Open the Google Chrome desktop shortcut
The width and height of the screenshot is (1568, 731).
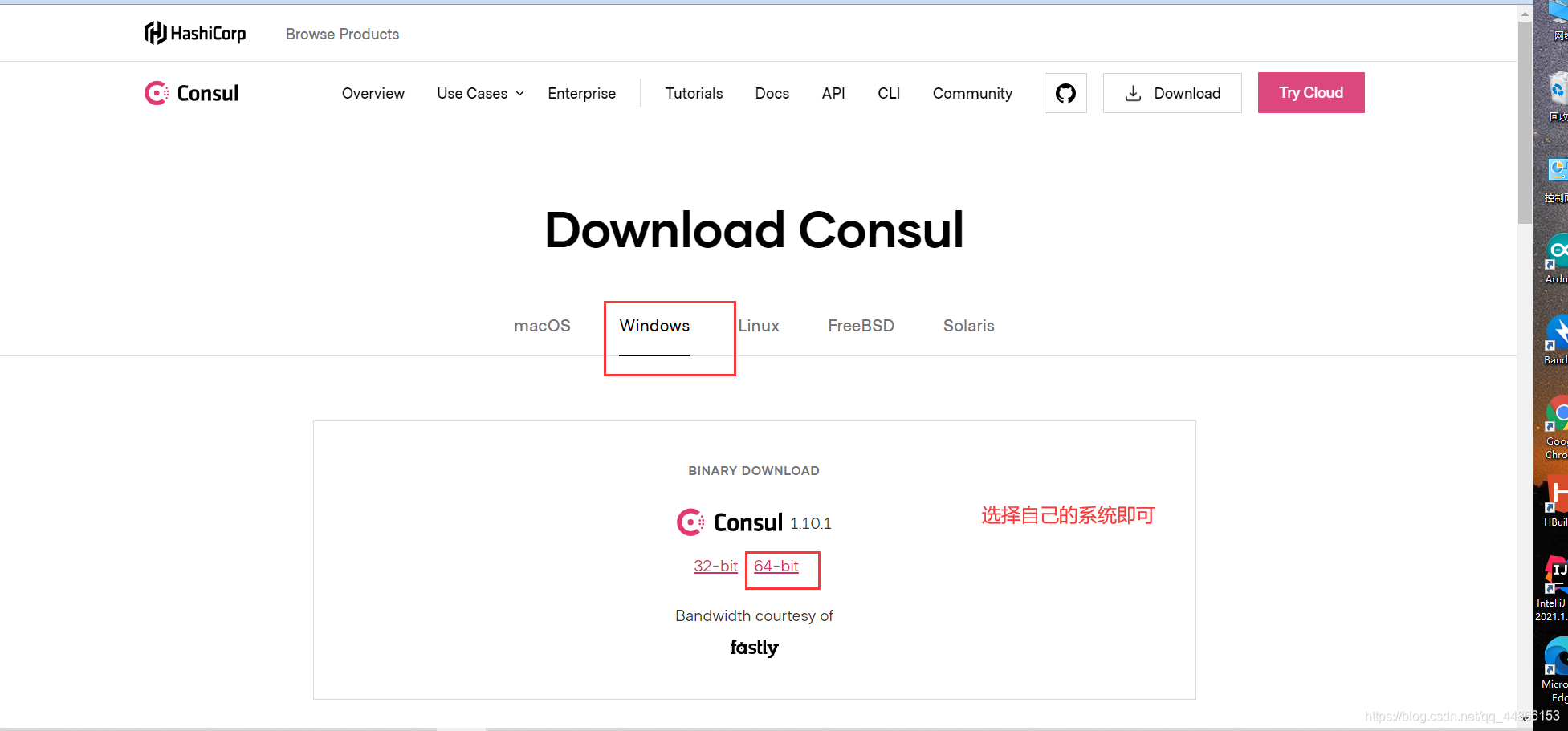click(x=1557, y=427)
